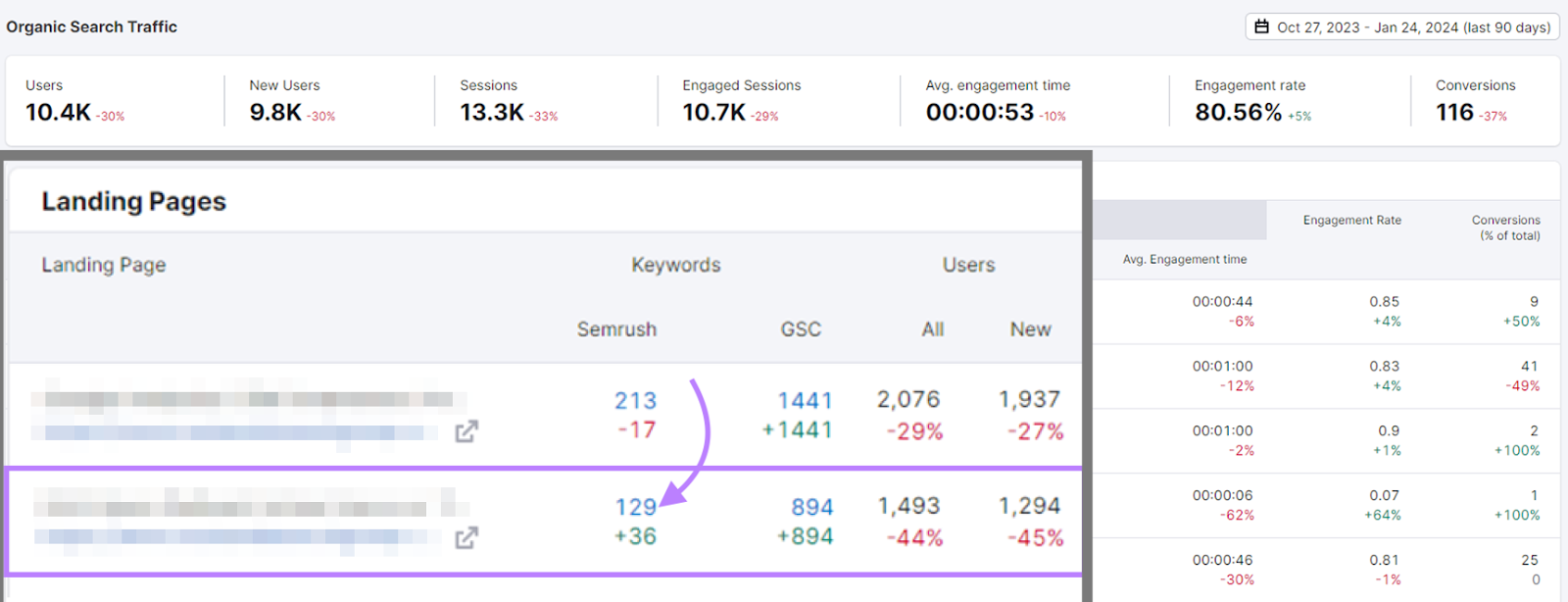The width and height of the screenshot is (1568, 602).
Task: Open the 894 GSC keywords value
Action: click(x=811, y=507)
